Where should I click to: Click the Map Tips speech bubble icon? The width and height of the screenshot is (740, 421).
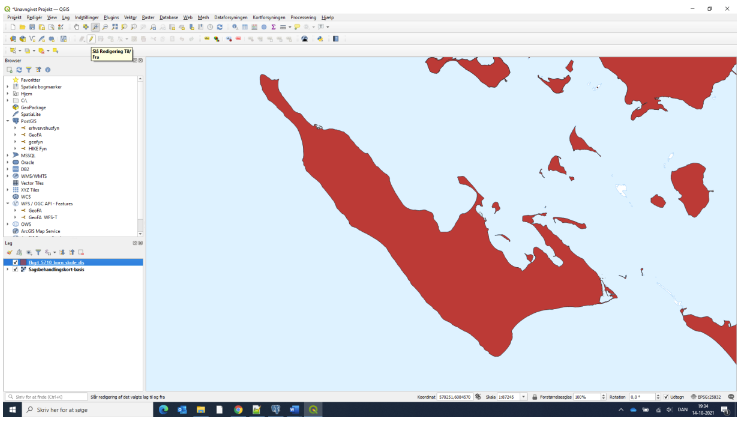click(297, 27)
